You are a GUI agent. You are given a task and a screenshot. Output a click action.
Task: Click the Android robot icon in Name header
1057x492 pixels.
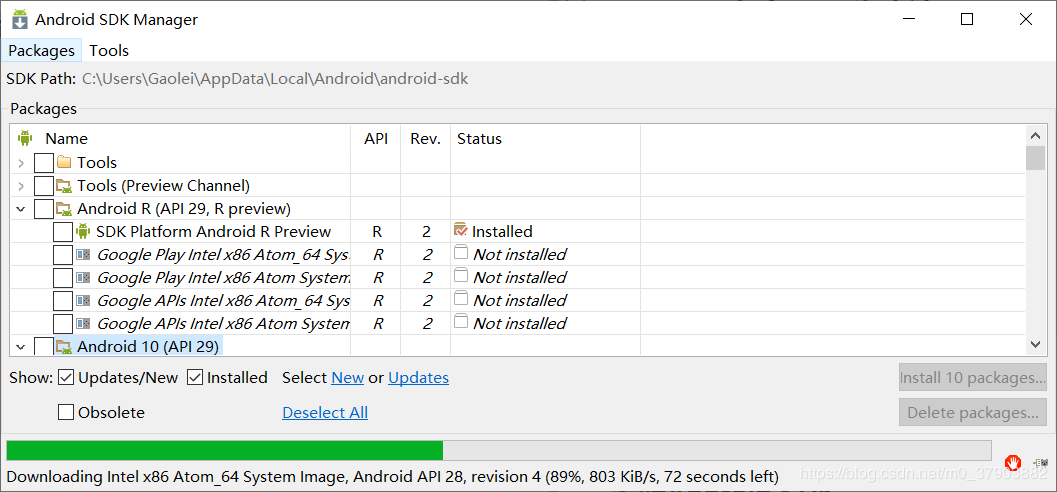point(26,138)
